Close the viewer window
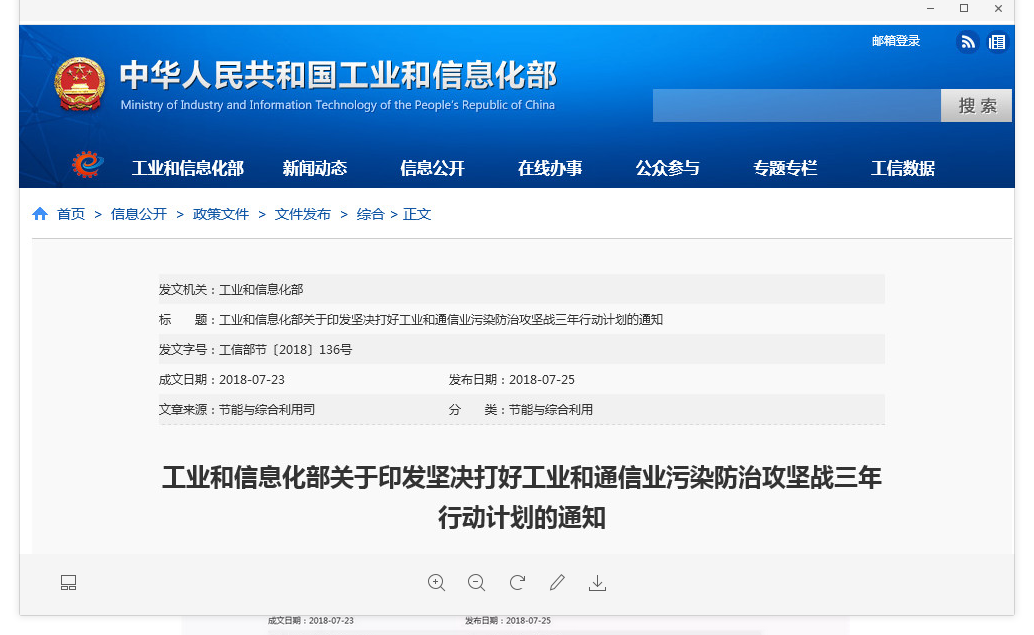Viewport: 1034px width, 635px height. [998, 9]
